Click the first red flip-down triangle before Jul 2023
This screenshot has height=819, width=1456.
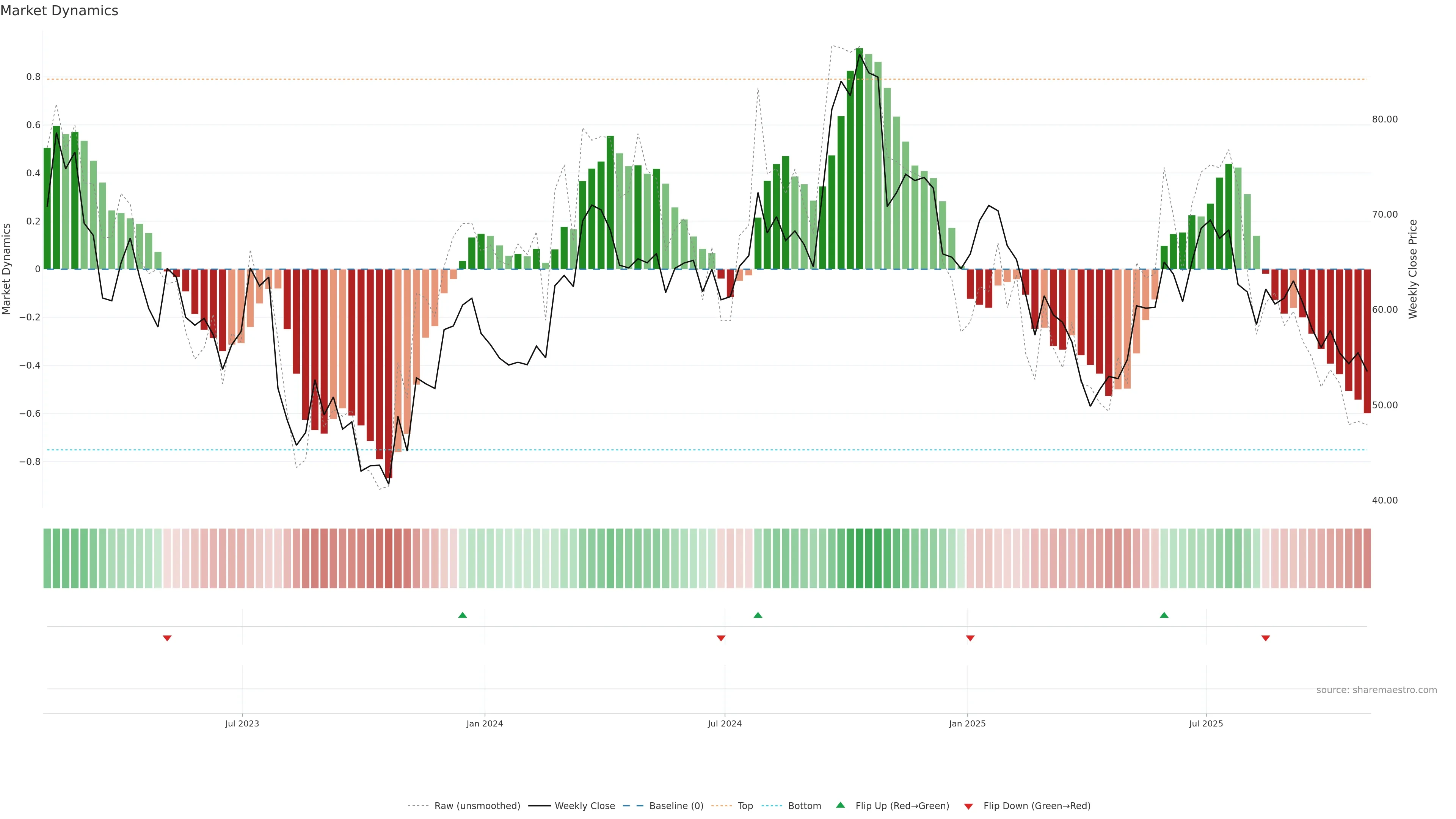pyautogui.click(x=167, y=638)
